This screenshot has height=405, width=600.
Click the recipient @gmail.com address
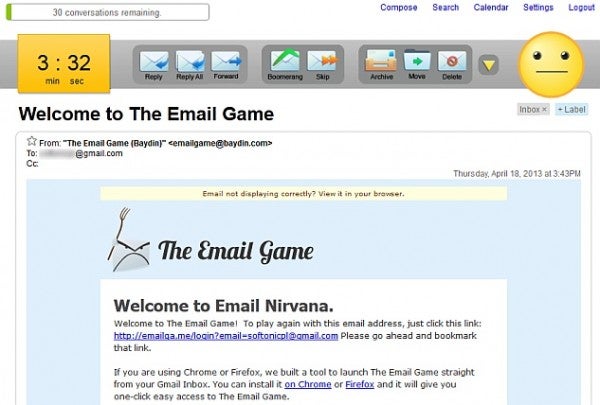click(x=81, y=154)
